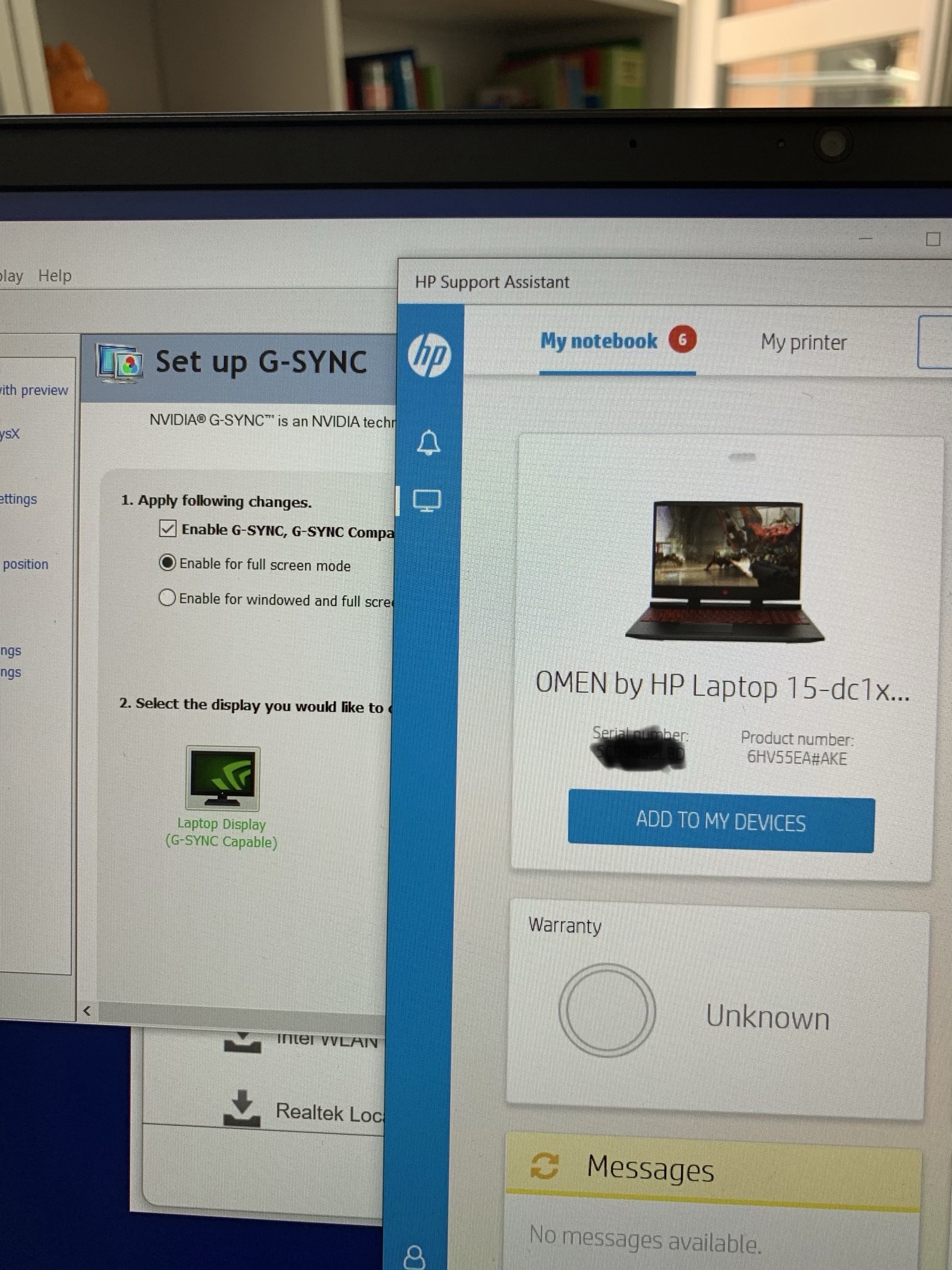Click the No messages available text

point(645,1239)
